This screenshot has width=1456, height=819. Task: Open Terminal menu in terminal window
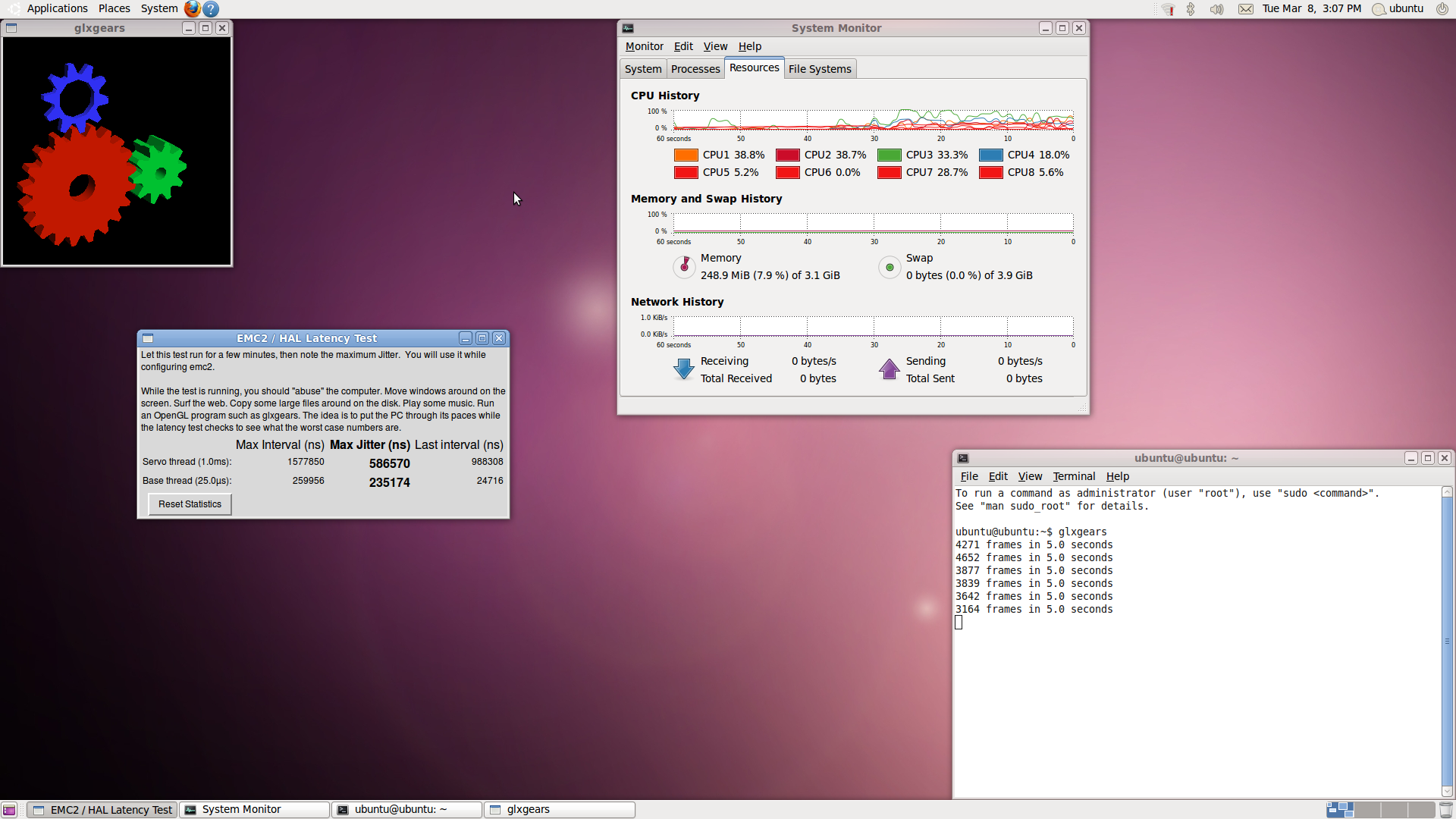(x=1074, y=476)
